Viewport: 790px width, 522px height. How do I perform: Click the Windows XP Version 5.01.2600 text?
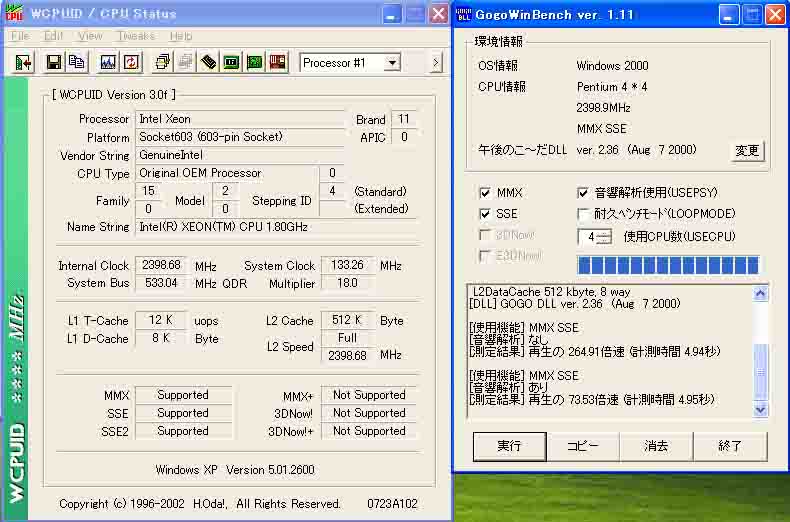point(235,470)
